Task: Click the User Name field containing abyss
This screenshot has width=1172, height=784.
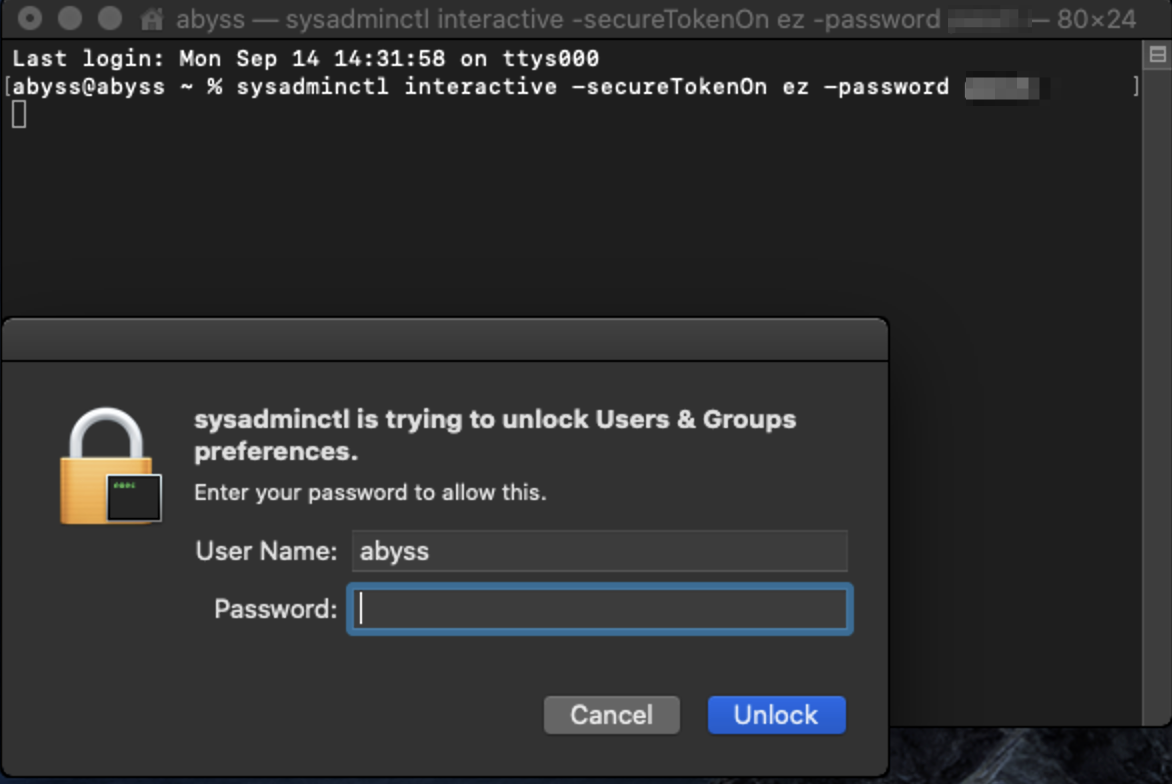Action: [599, 552]
